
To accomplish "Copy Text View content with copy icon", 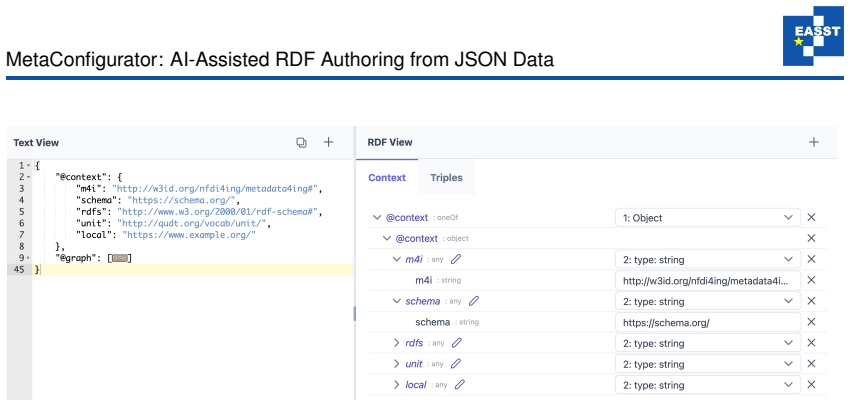I will tap(301, 143).
